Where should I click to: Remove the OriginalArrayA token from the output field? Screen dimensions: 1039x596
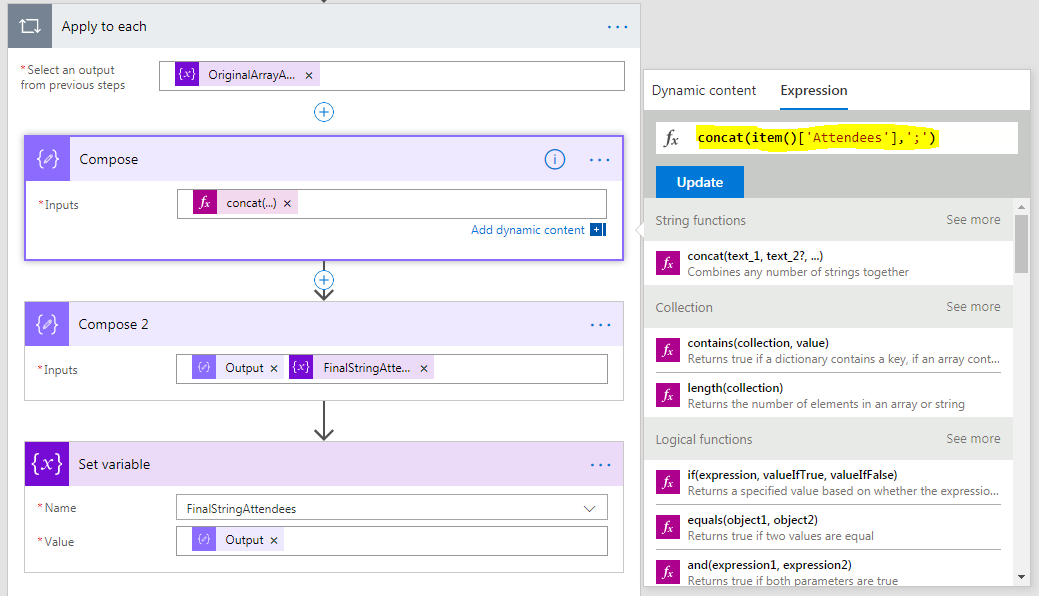coord(309,74)
